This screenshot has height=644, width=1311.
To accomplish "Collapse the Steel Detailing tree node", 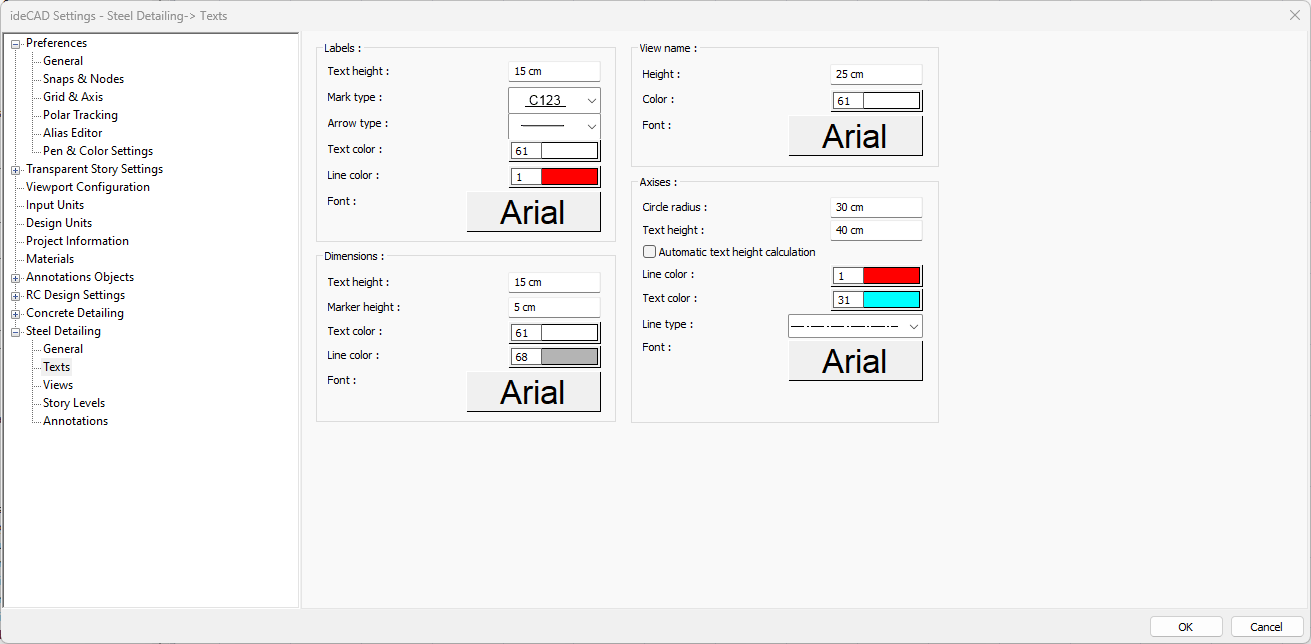I will click(16, 332).
